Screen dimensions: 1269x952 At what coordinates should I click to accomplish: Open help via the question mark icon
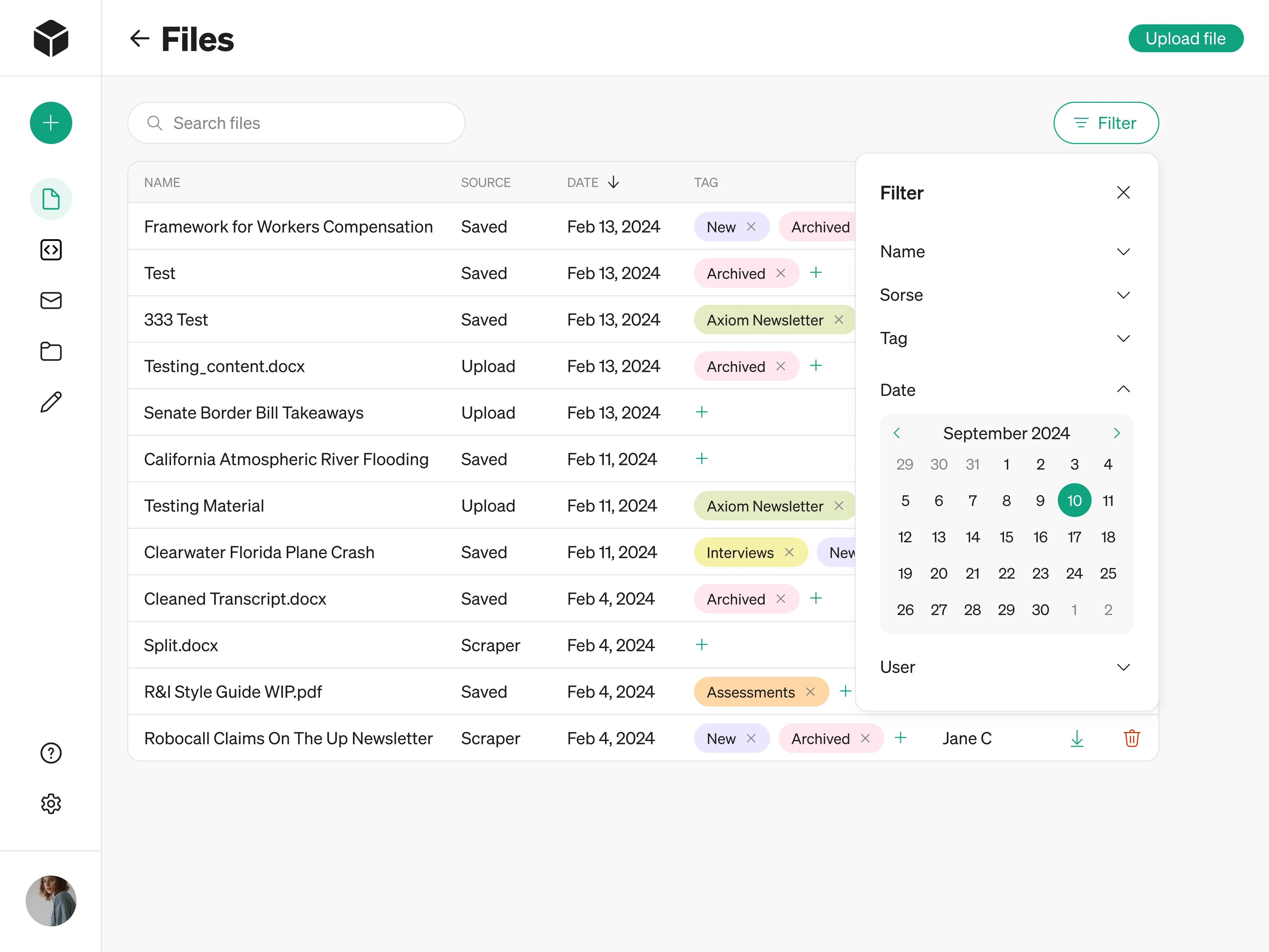[50, 753]
